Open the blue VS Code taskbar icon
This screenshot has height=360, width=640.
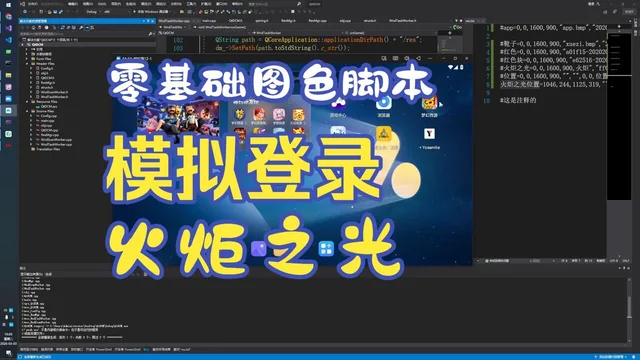(9, 40)
